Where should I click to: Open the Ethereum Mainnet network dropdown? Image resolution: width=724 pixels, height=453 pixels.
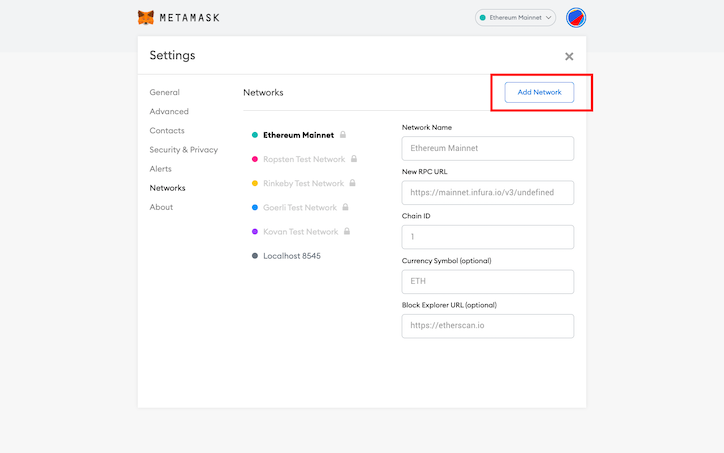pyautogui.click(x=515, y=18)
